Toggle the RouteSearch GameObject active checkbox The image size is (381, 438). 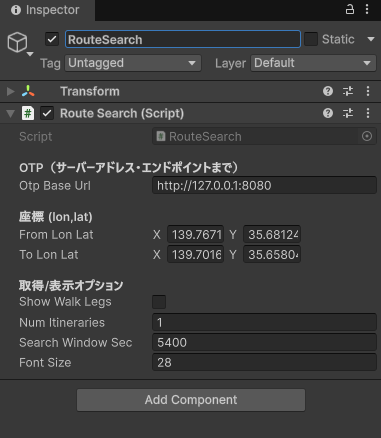(52, 39)
